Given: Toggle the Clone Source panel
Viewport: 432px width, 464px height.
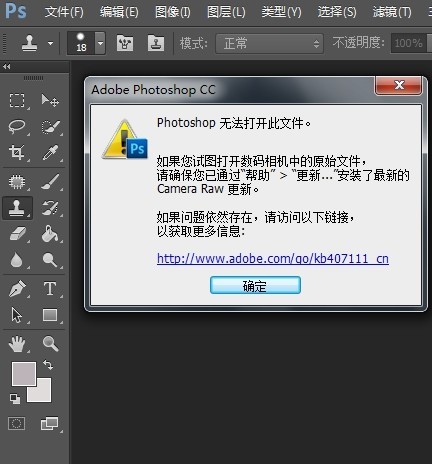Looking at the screenshot, I should tap(156, 43).
